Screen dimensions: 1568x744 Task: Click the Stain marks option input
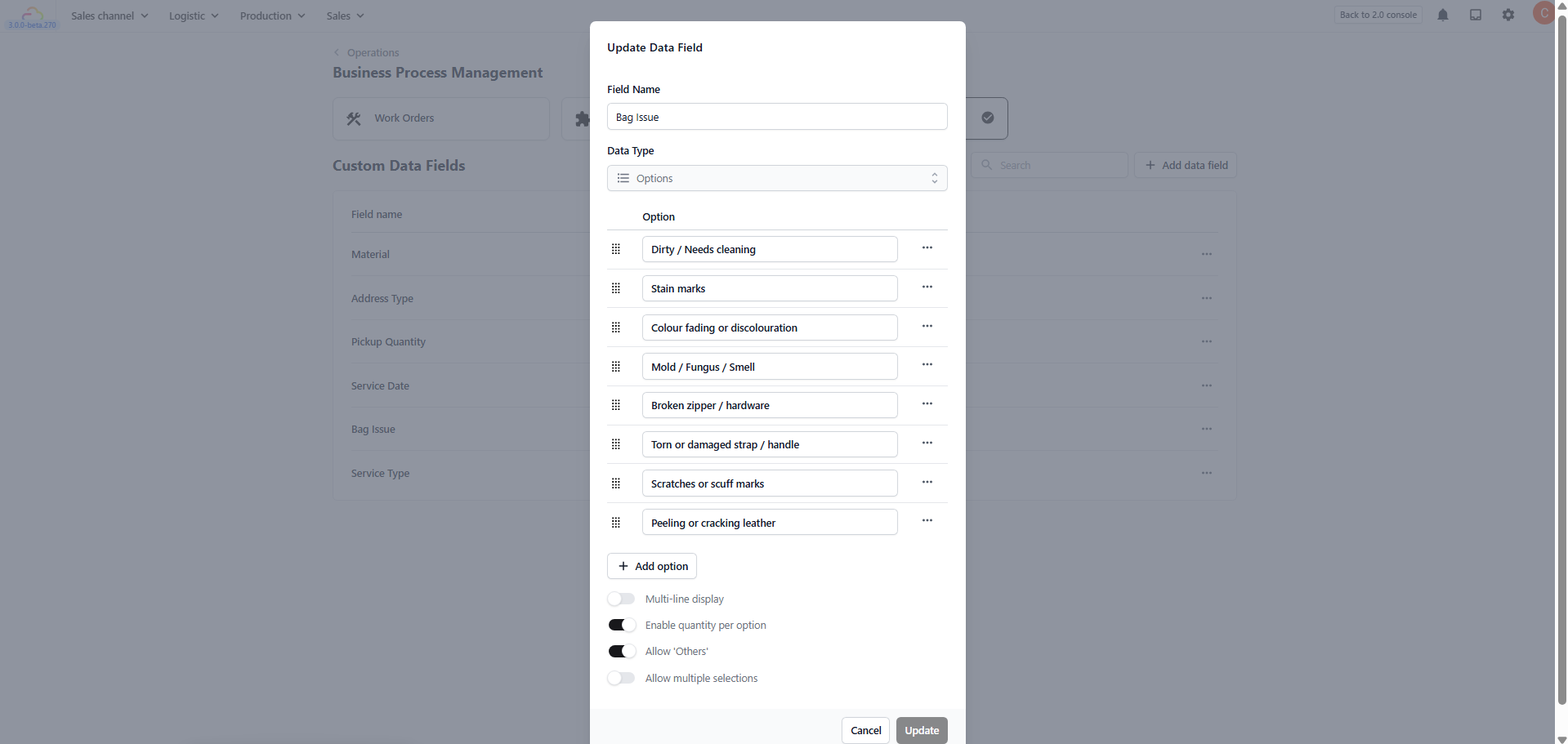(770, 288)
